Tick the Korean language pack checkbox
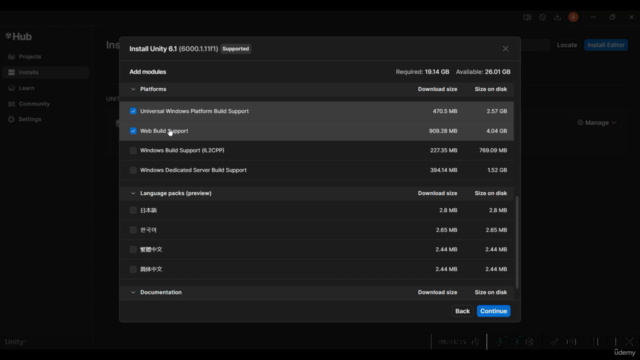Image resolution: width=640 pixels, height=360 pixels. click(x=133, y=230)
